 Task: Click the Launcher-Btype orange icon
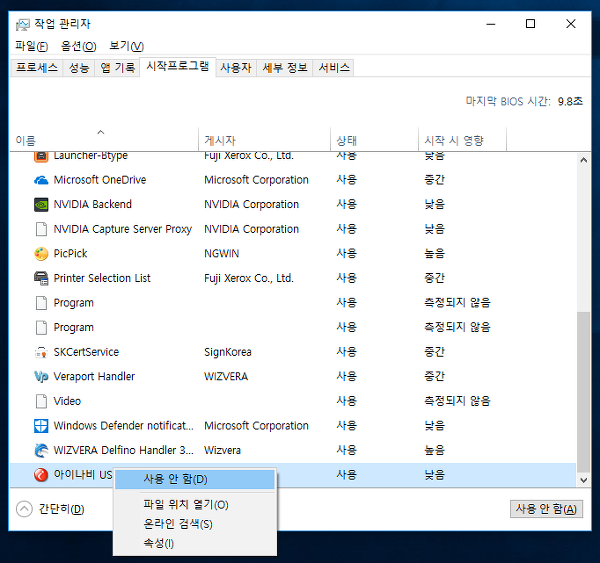click(41, 156)
